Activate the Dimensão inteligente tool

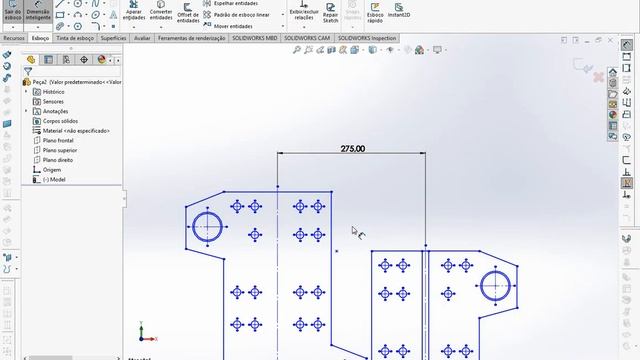[x=38, y=11]
